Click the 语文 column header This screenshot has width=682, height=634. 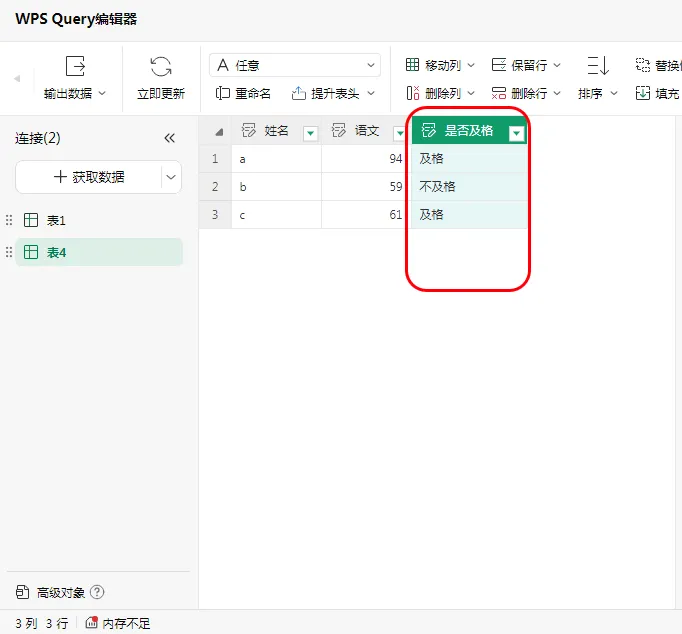(x=366, y=130)
